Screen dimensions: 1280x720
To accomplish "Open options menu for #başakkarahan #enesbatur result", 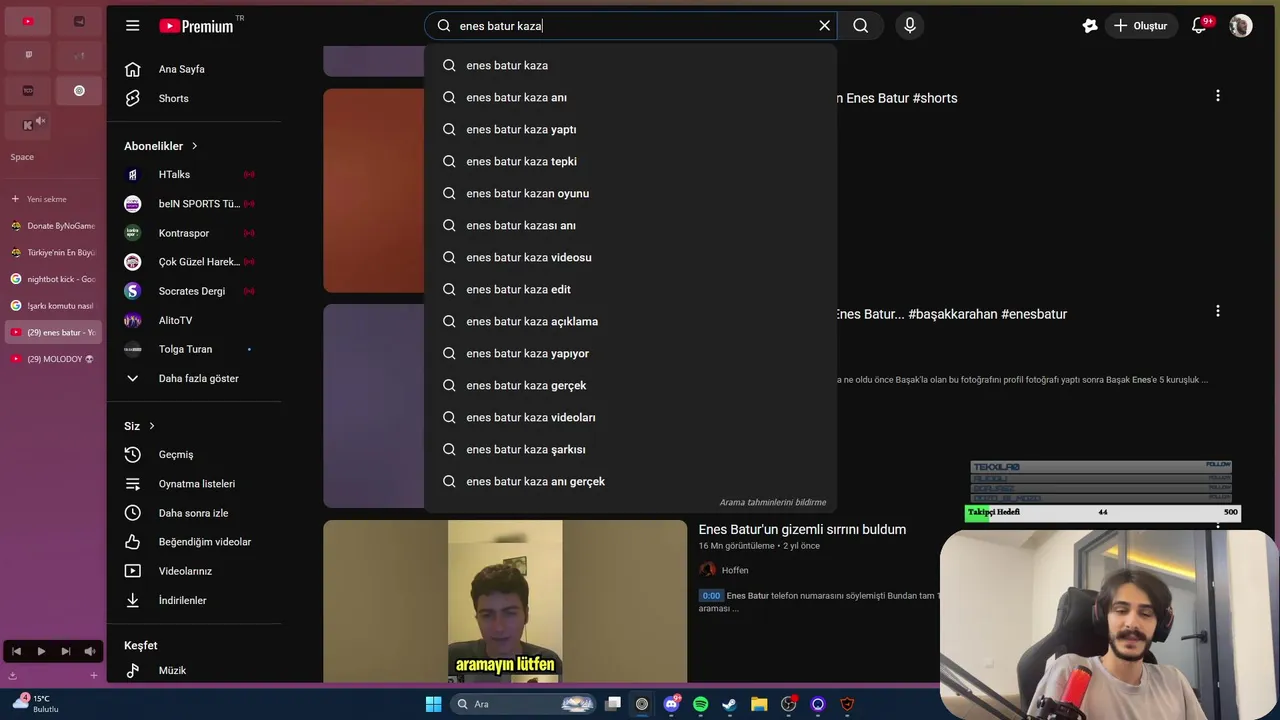I will 1217,311.
